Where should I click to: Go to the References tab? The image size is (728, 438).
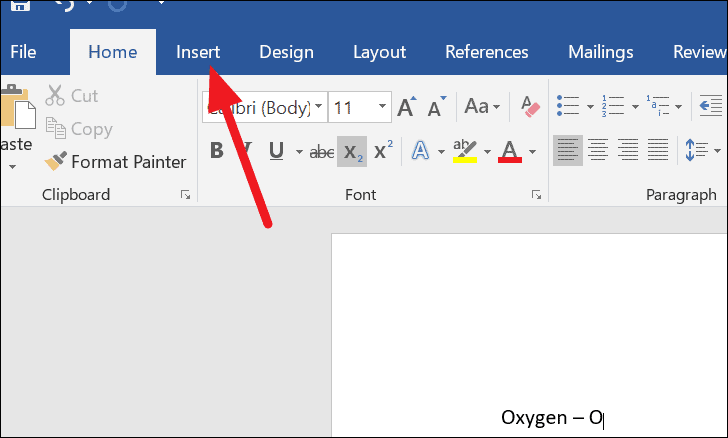487,52
